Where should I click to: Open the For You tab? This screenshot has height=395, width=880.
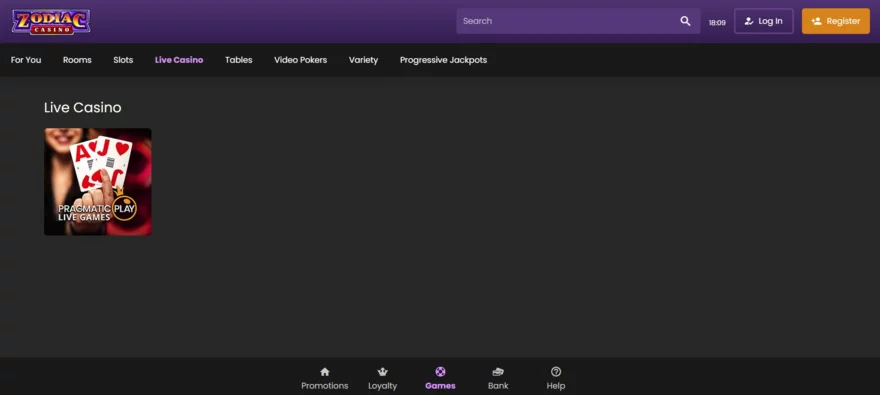click(x=26, y=59)
